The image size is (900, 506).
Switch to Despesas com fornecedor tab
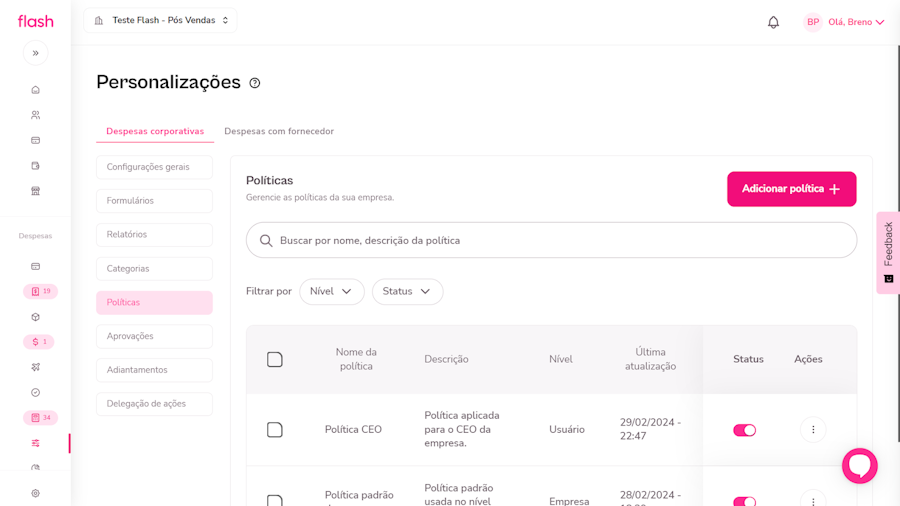279,131
